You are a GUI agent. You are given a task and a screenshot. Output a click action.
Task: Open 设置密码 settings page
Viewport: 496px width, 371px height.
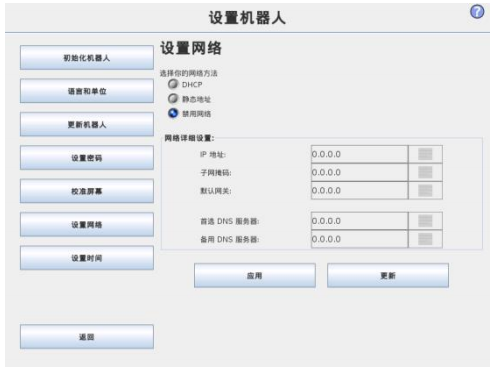(x=87, y=158)
